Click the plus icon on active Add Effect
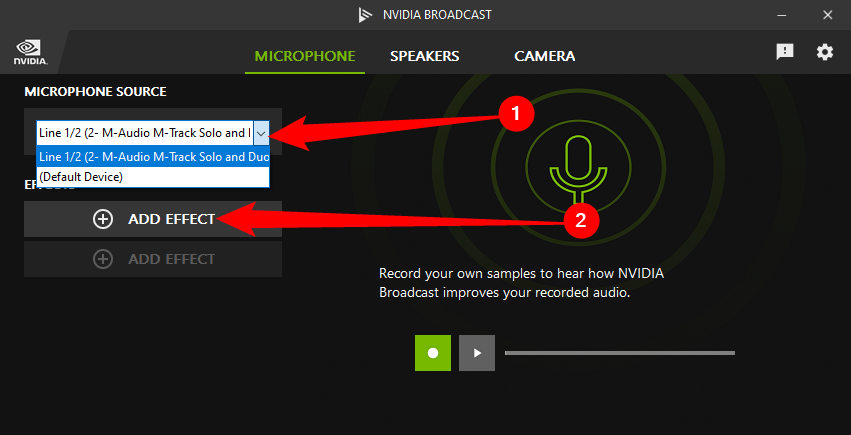Screen dimensions: 851x435 pyautogui.click(x=103, y=219)
